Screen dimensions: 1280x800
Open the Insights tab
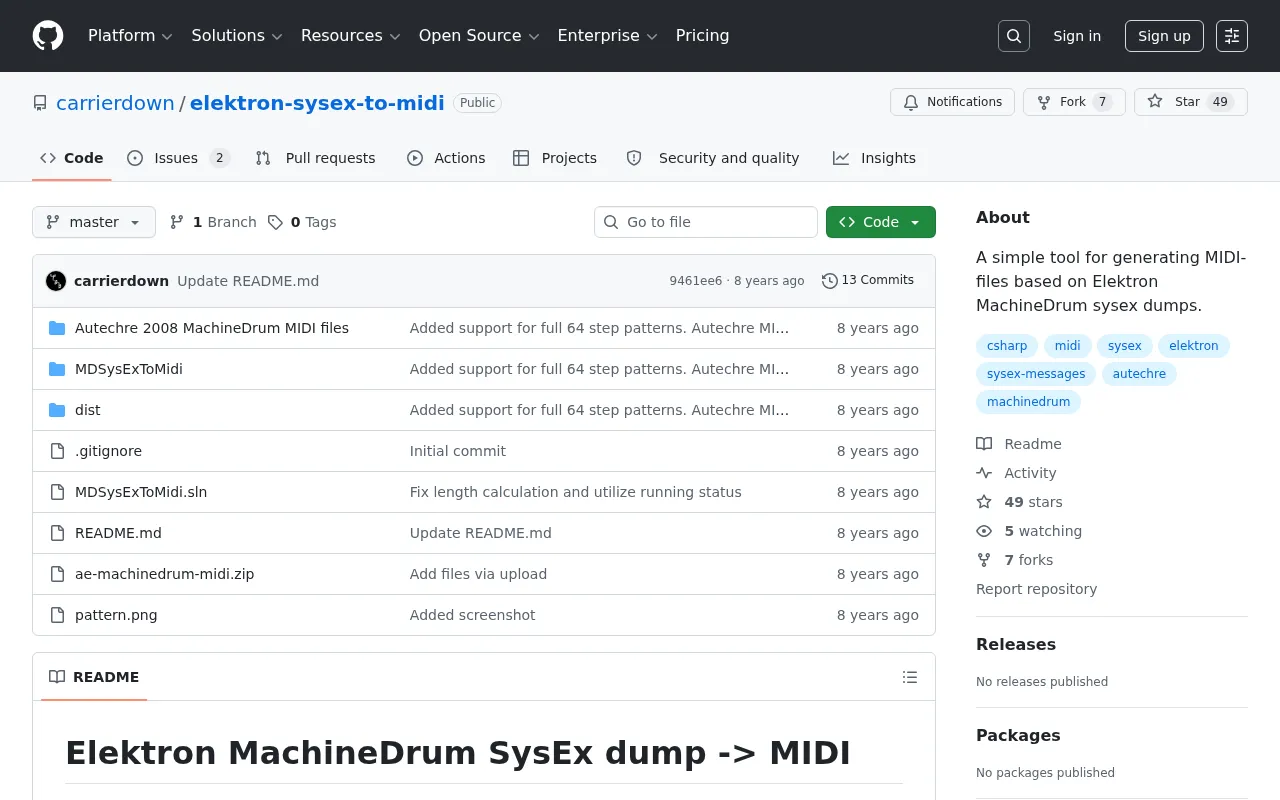874,158
